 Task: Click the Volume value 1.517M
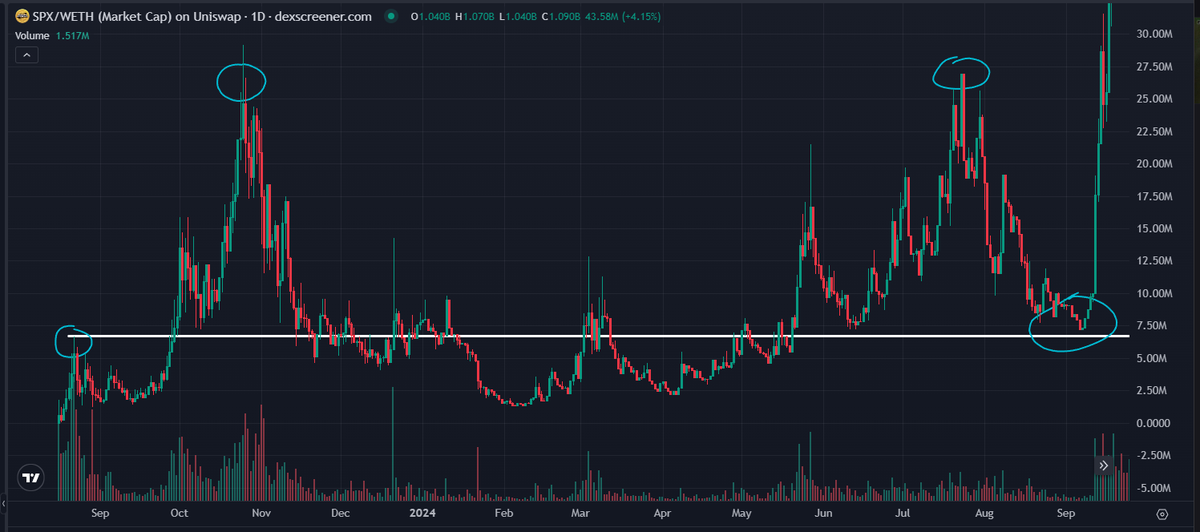pyautogui.click(x=74, y=36)
